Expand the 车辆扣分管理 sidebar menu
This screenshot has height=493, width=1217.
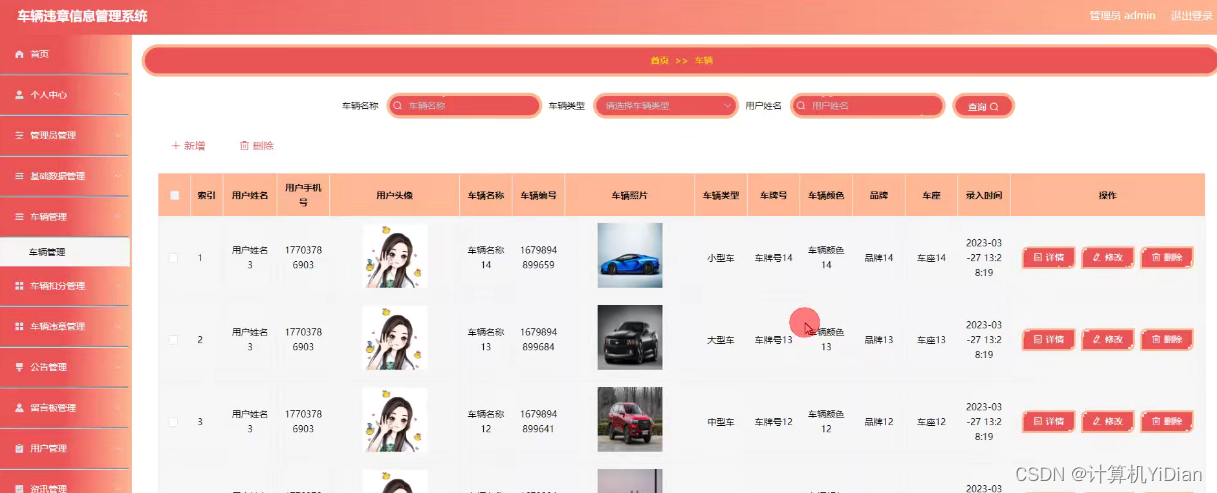pyautogui.click(x=65, y=286)
